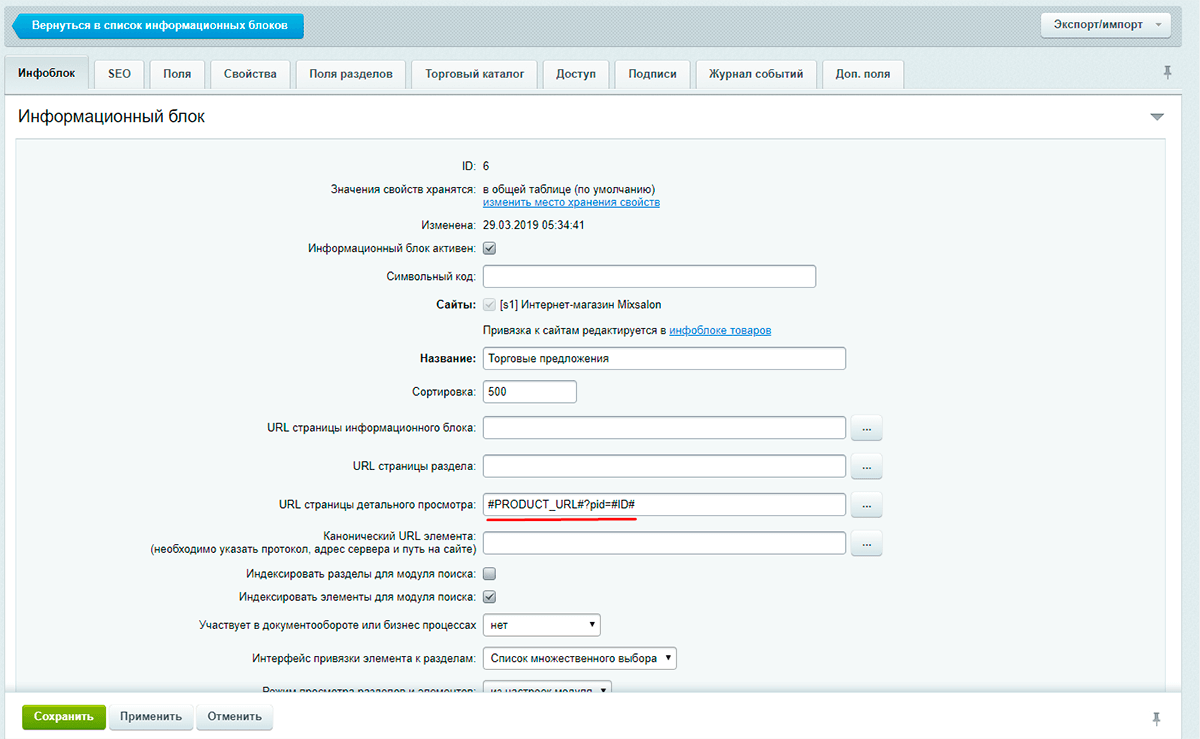Image resolution: width=1200 pixels, height=739 pixels.
Task: Click ellipsis button for canonical URL field
Action: 866,543
